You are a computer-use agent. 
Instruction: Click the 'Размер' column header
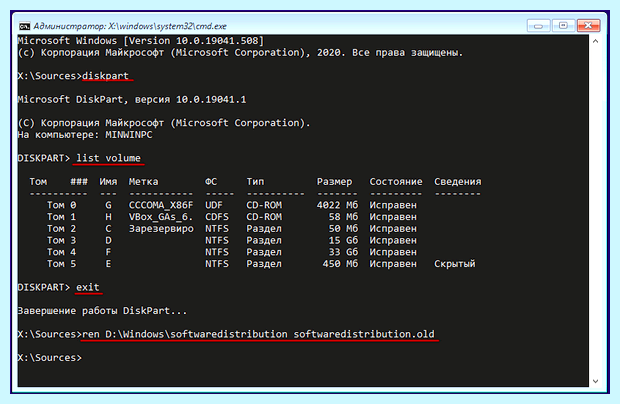(x=334, y=182)
